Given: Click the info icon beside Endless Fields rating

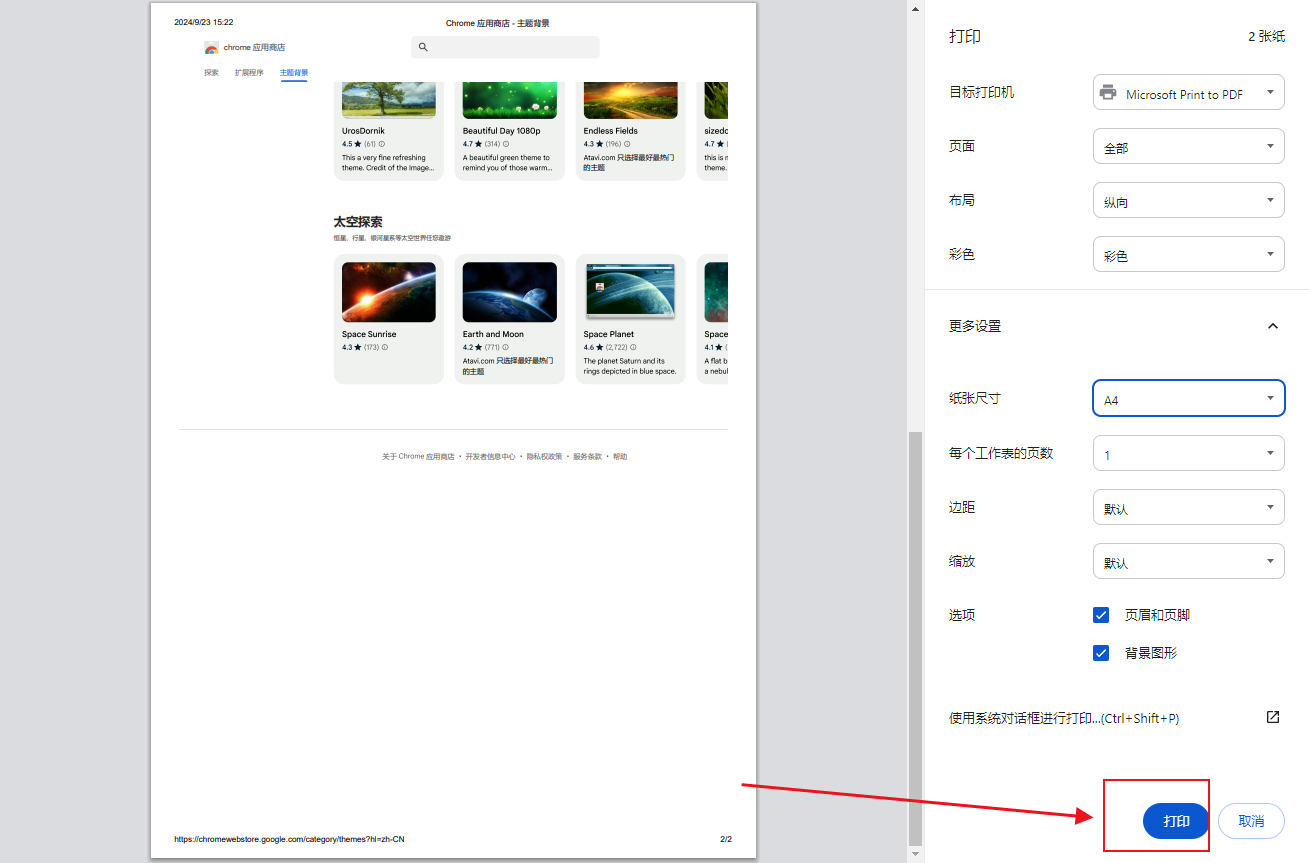Looking at the screenshot, I should pos(627,144).
